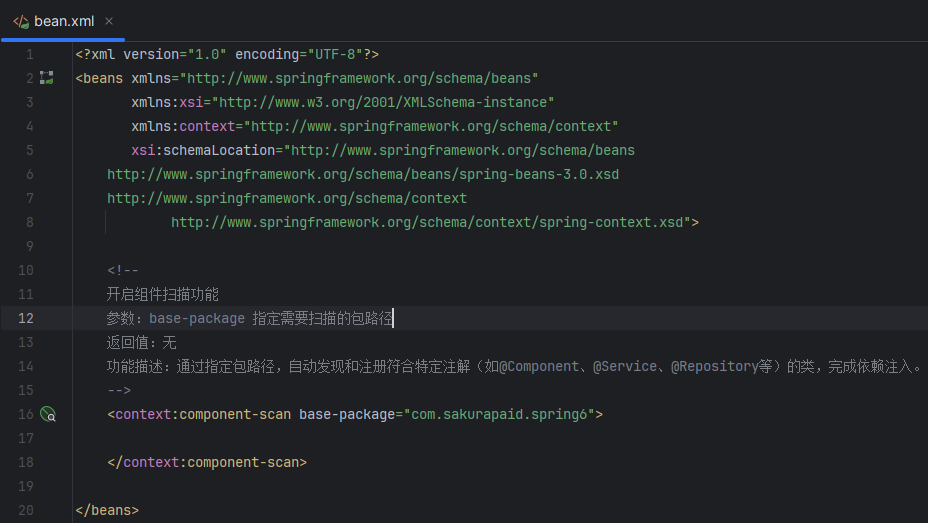This screenshot has width=928, height=523.
Task: Click the xsi:schemaLocation attribute
Action: 203,150
